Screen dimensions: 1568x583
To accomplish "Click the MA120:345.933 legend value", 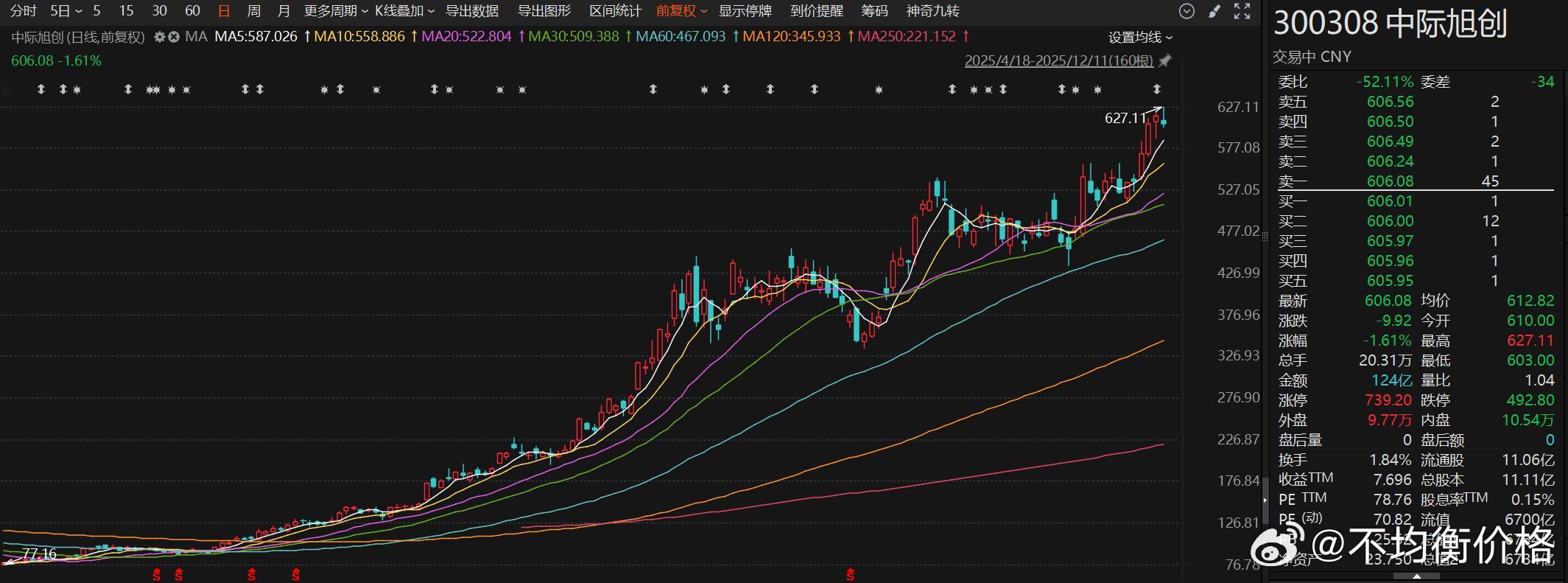I will pos(792,37).
